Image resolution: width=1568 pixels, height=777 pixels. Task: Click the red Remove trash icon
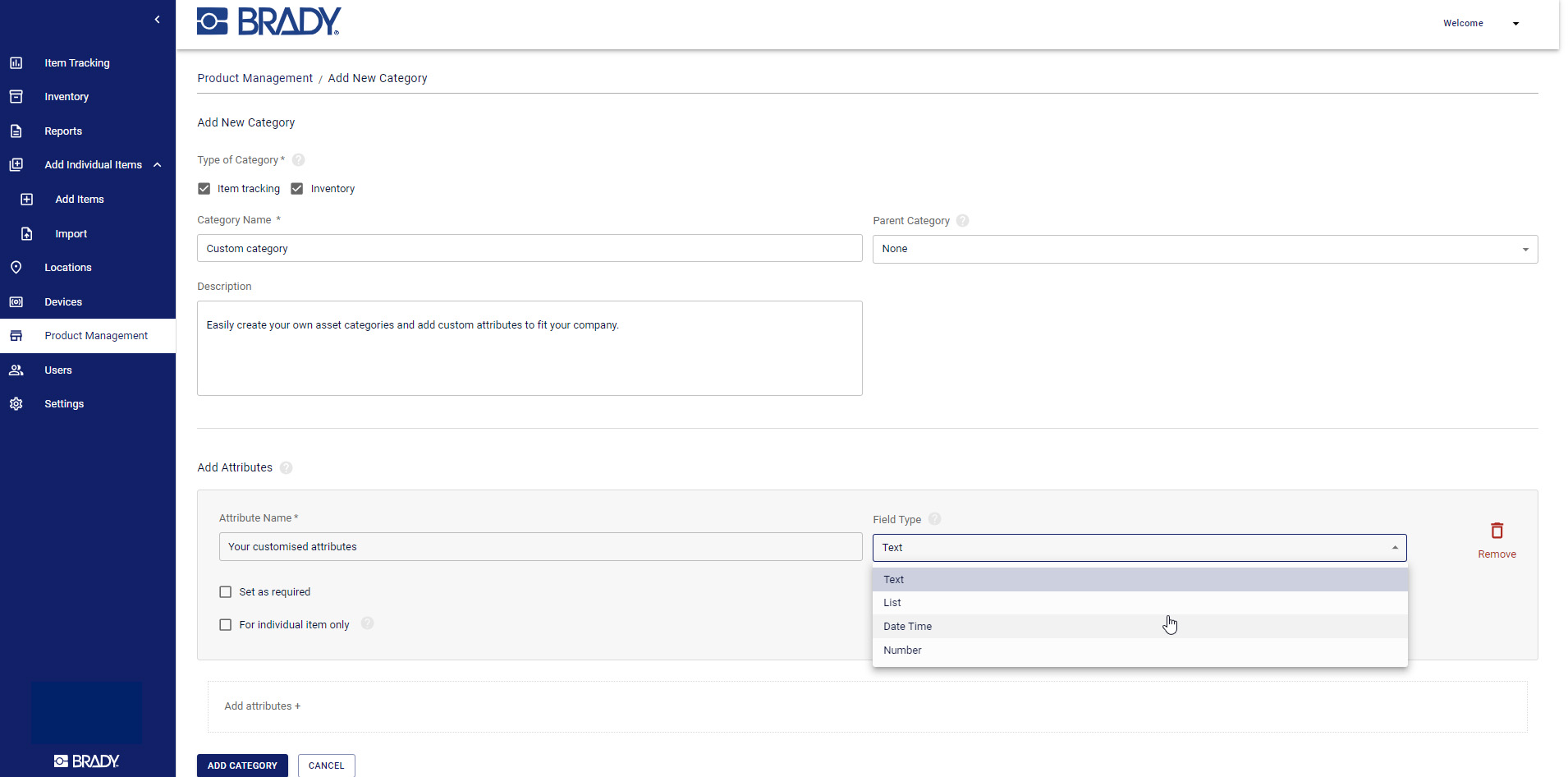pyautogui.click(x=1497, y=531)
